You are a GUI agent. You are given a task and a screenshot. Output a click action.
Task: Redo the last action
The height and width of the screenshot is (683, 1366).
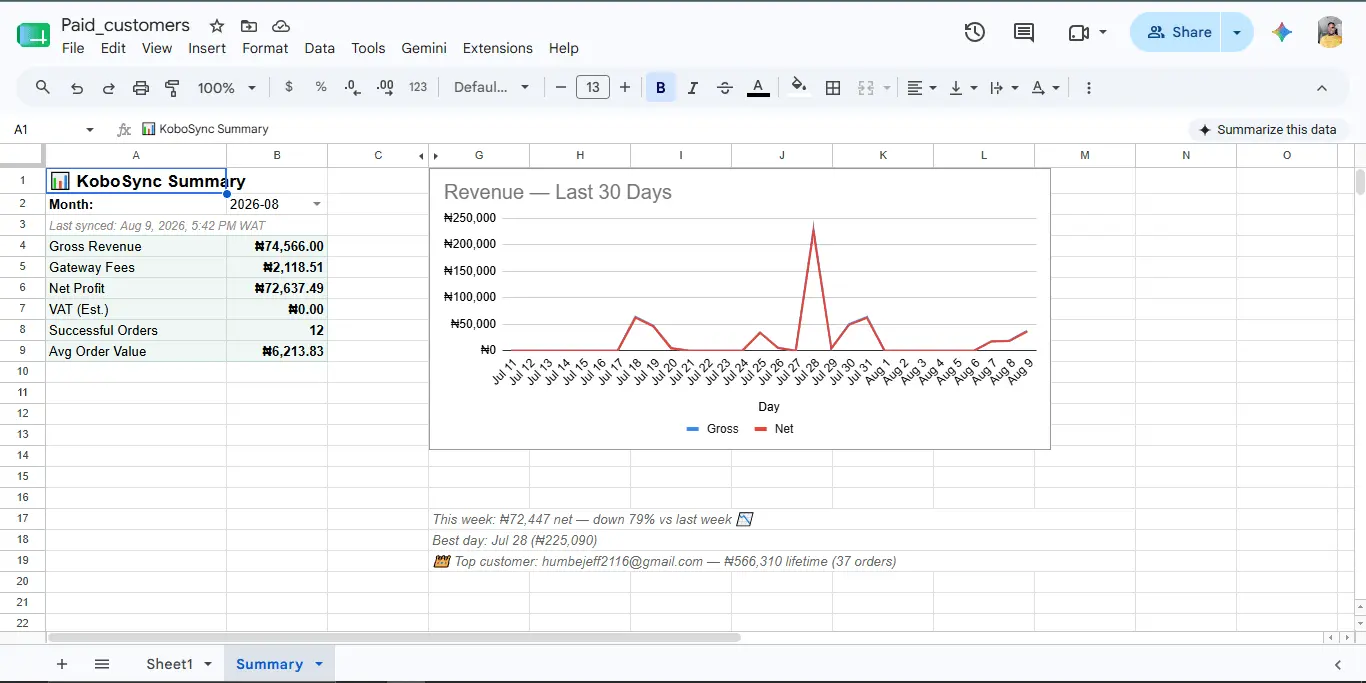pos(109,88)
